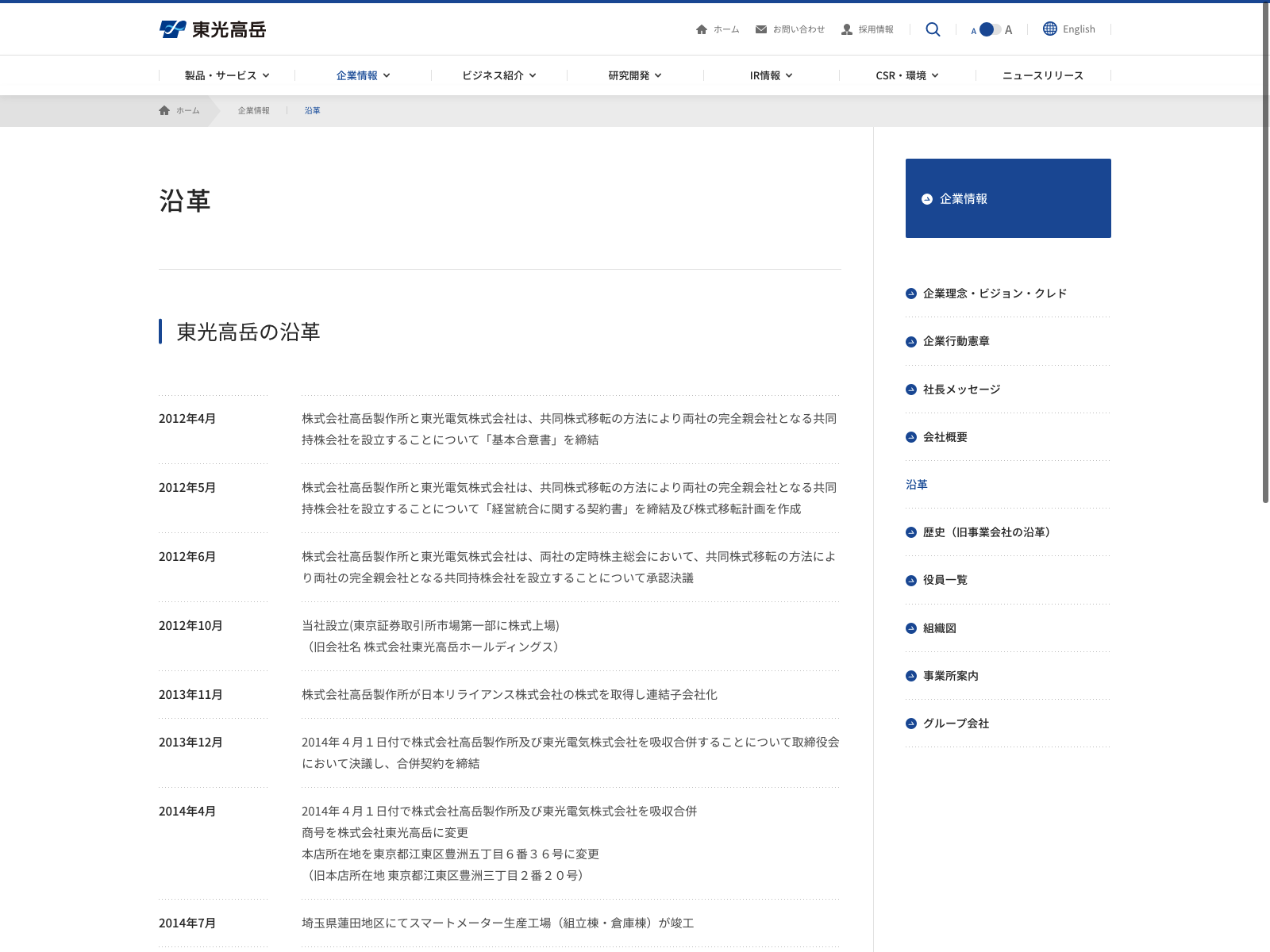This screenshot has height=952, width=1270.
Task: Click the blue 企業情報 sidebar banner
Action: pyautogui.click(x=1008, y=198)
